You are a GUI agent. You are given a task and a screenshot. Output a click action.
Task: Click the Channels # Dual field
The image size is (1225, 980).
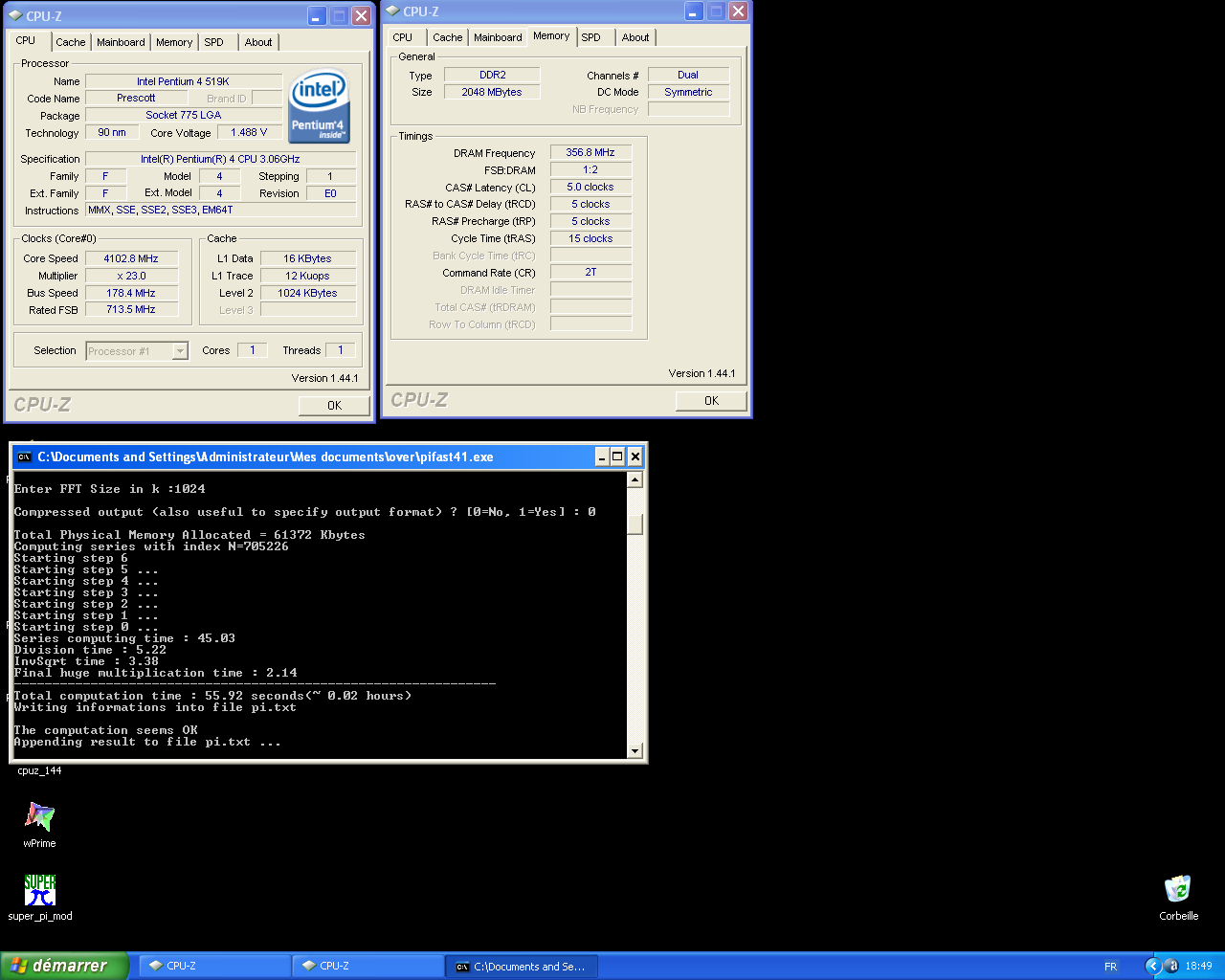click(688, 75)
